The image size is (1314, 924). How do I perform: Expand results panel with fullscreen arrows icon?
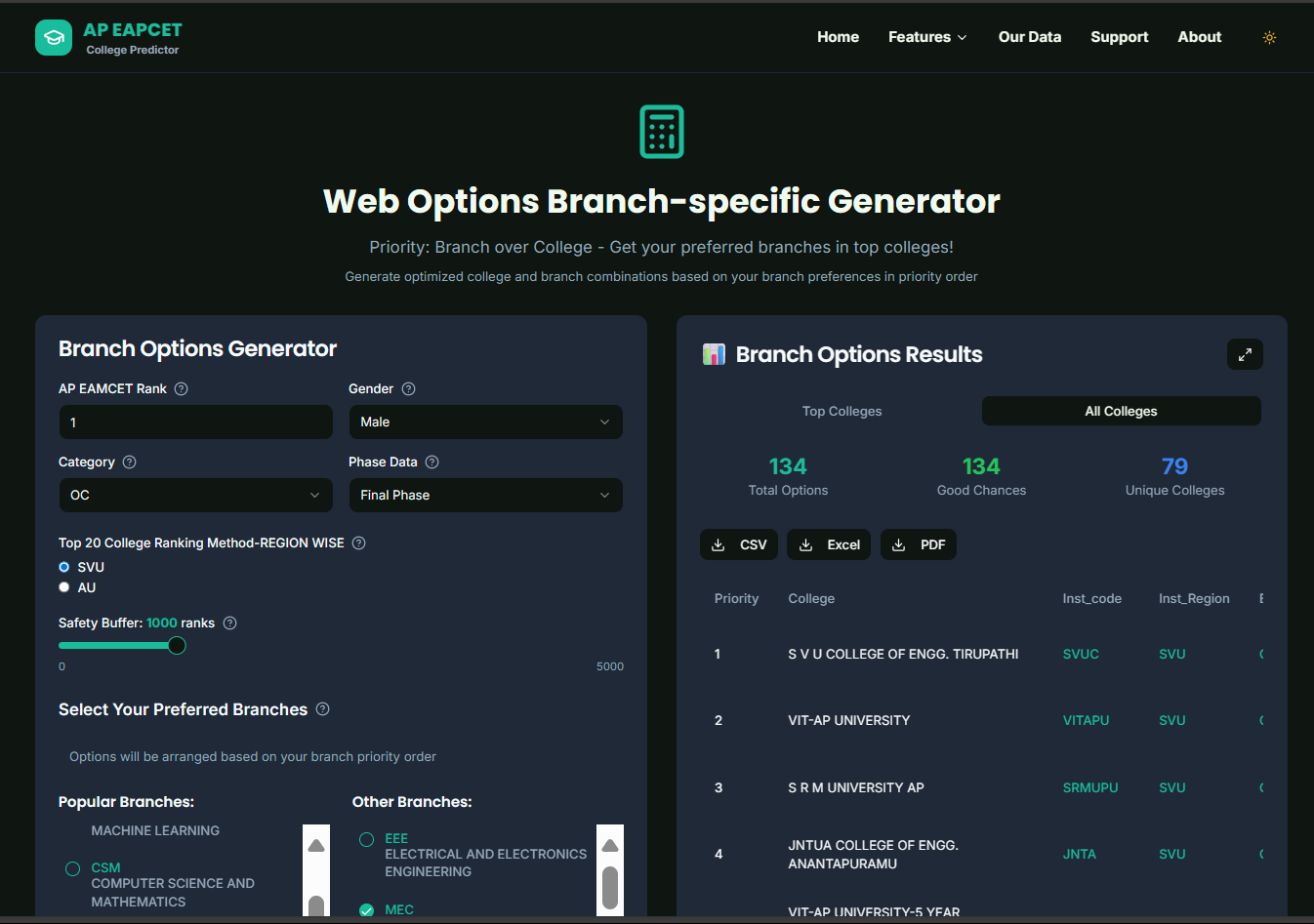[x=1245, y=354]
